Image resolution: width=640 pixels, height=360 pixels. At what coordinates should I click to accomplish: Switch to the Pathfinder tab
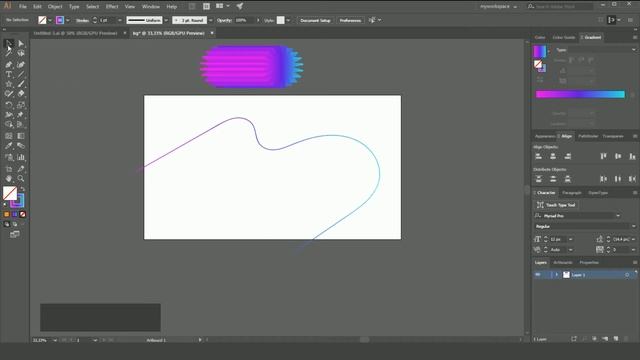pos(588,136)
